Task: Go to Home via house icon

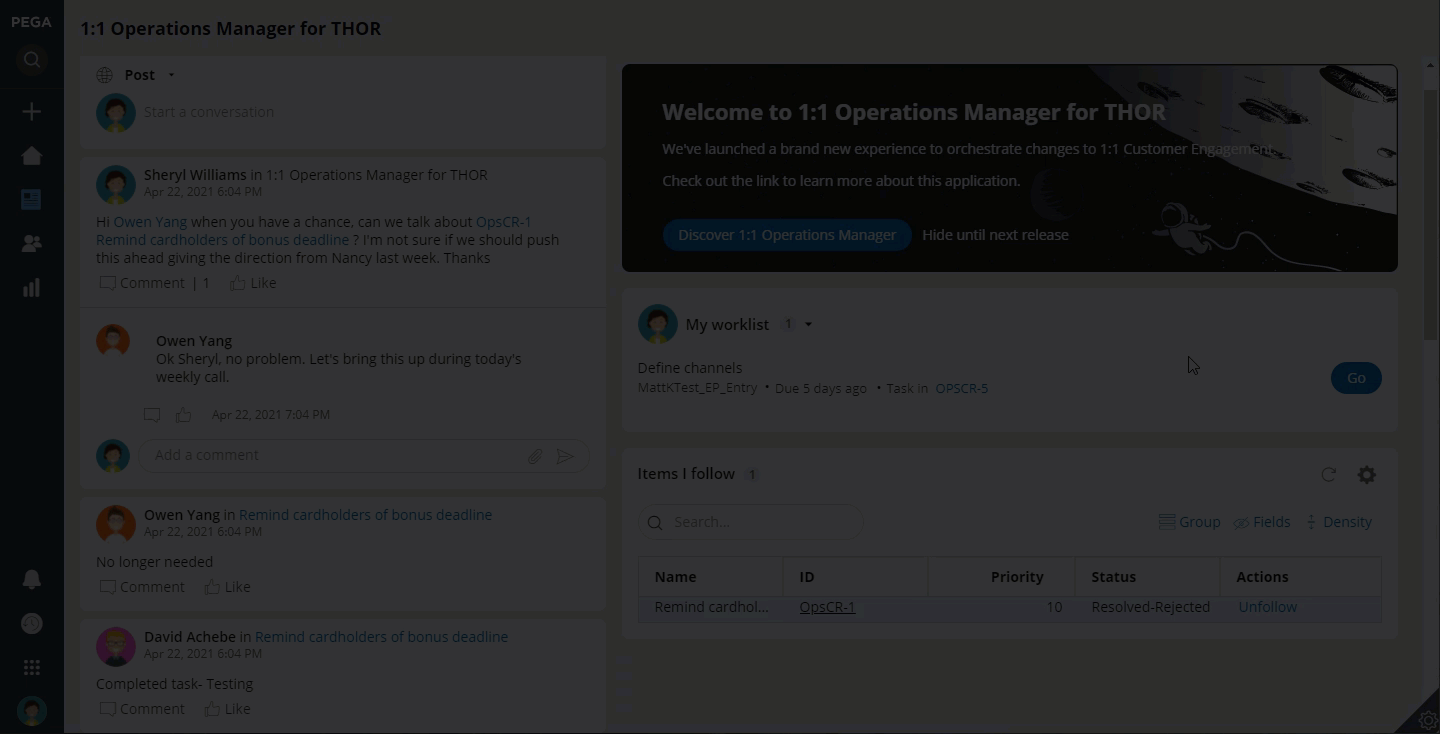Action: point(32,156)
